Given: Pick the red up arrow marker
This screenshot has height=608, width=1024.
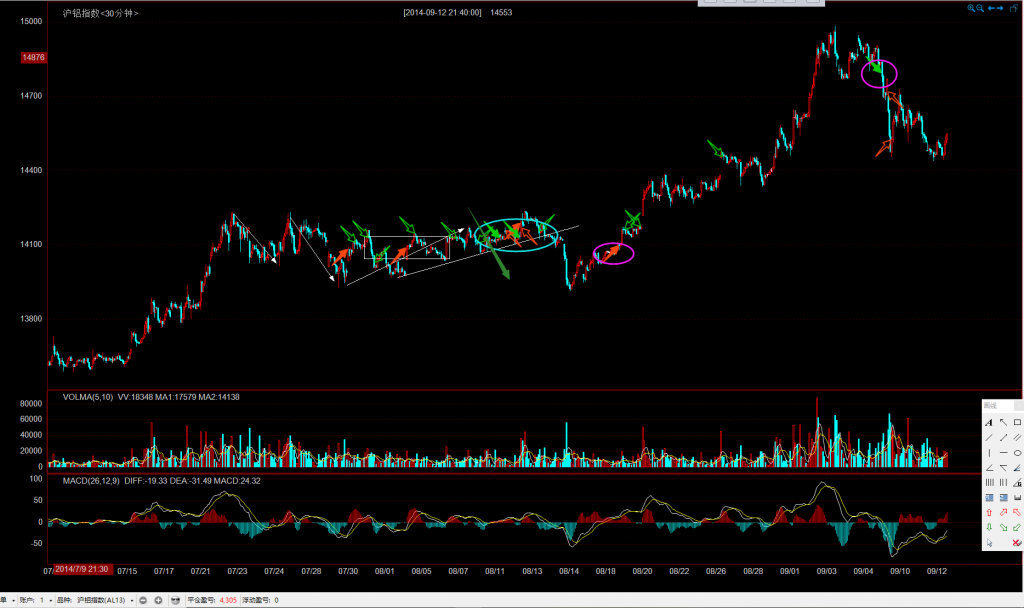Looking at the screenshot, I should [988, 512].
